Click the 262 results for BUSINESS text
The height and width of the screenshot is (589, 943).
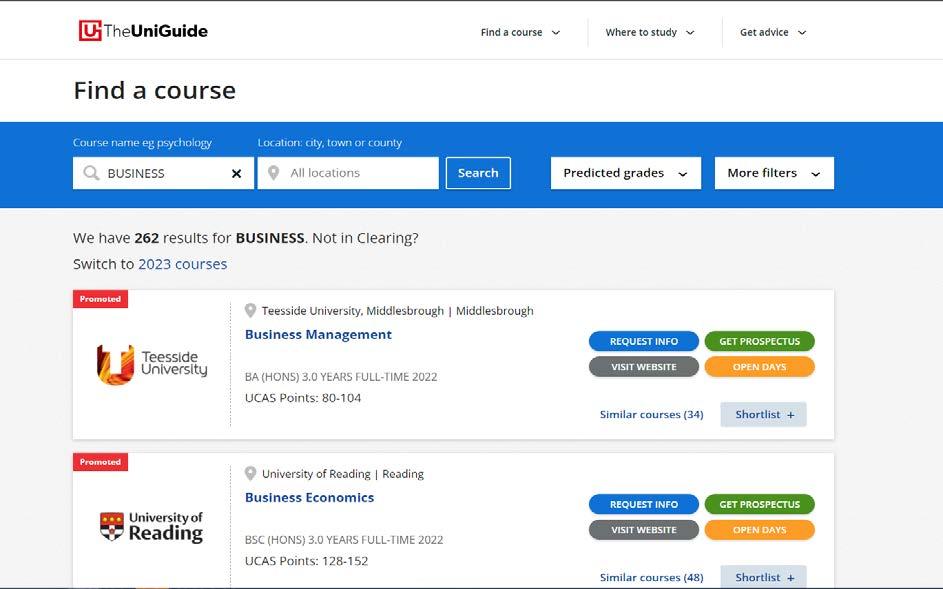pyautogui.click(x=220, y=238)
